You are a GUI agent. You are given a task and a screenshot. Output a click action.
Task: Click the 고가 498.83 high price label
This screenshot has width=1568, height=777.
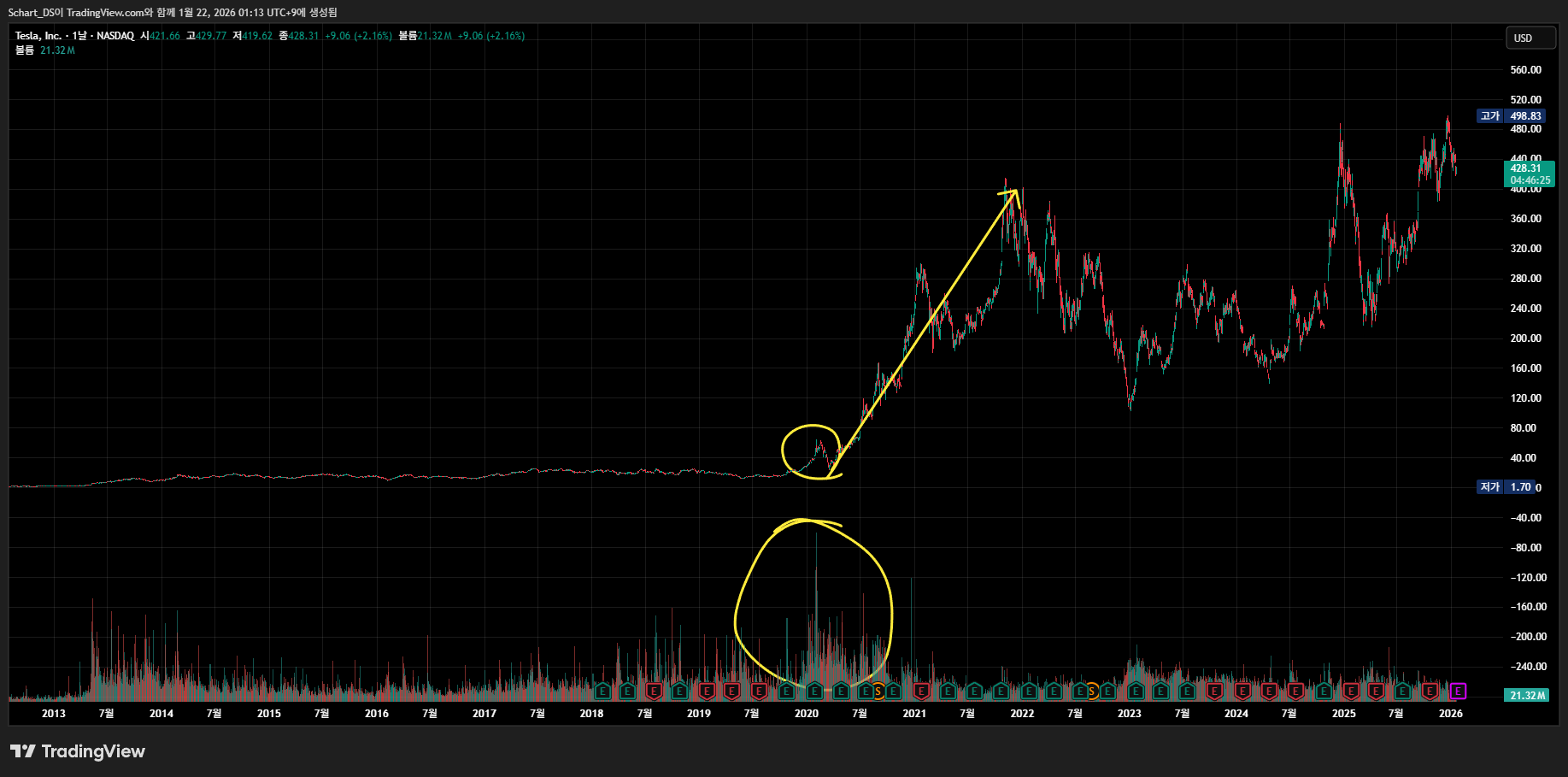click(1511, 116)
